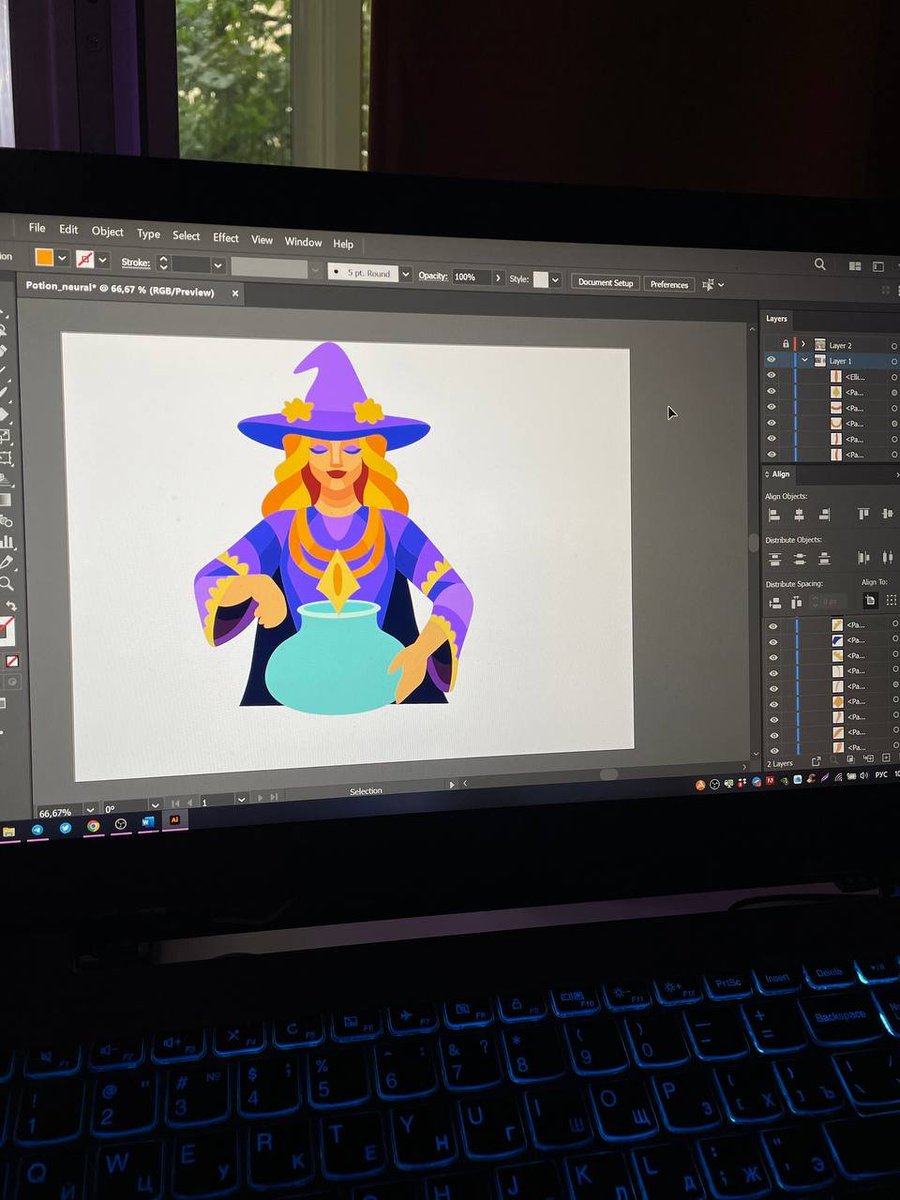
Task: Open Word from the taskbar
Action: coord(148,822)
